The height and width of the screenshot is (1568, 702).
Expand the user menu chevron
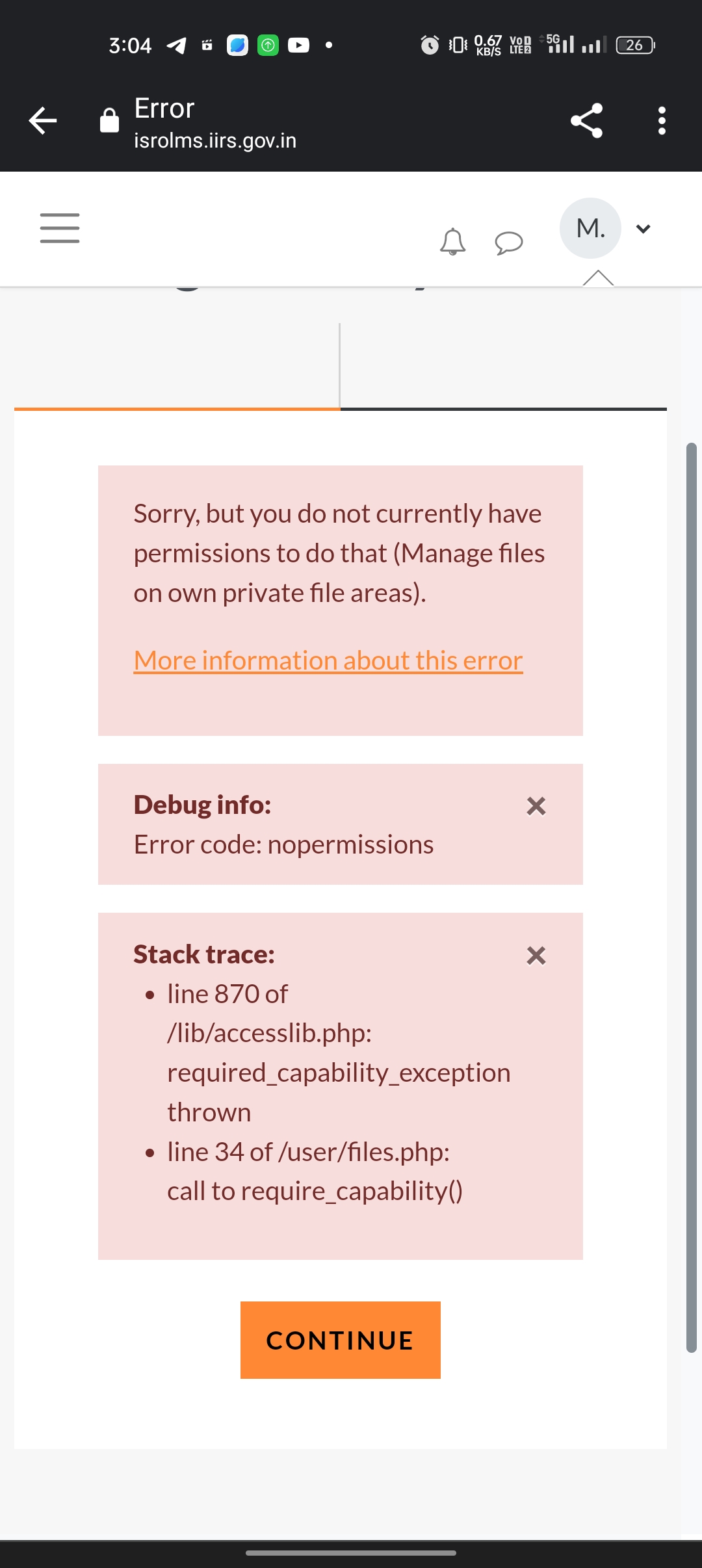pos(643,228)
